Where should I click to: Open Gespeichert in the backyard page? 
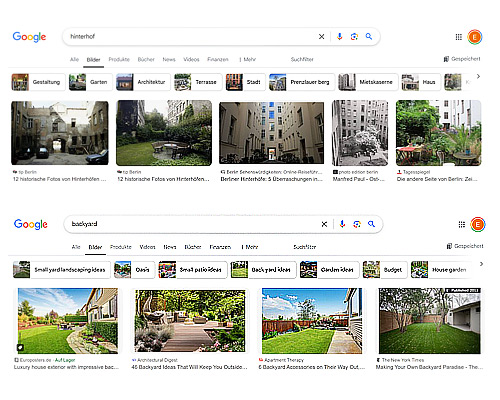(x=465, y=246)
